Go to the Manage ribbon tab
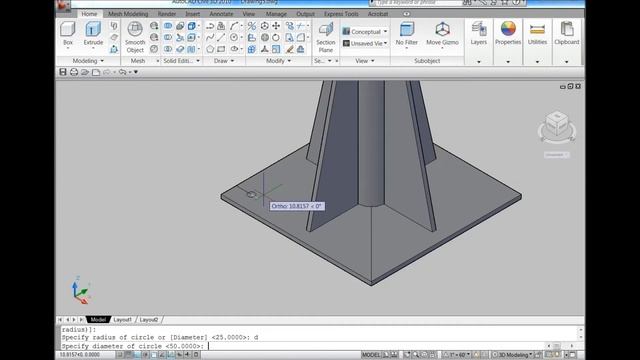 [276, 14]
